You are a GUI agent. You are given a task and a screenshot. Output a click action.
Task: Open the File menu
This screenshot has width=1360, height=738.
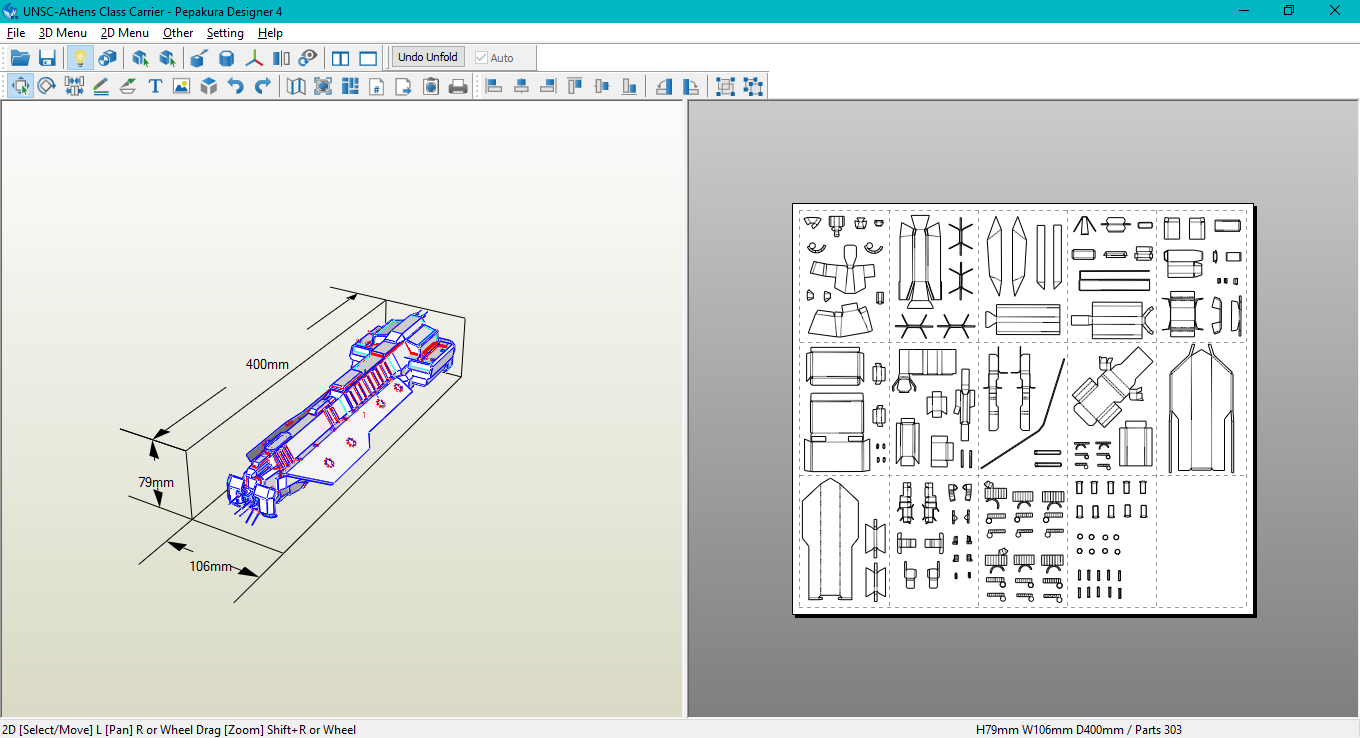[16, 33]
